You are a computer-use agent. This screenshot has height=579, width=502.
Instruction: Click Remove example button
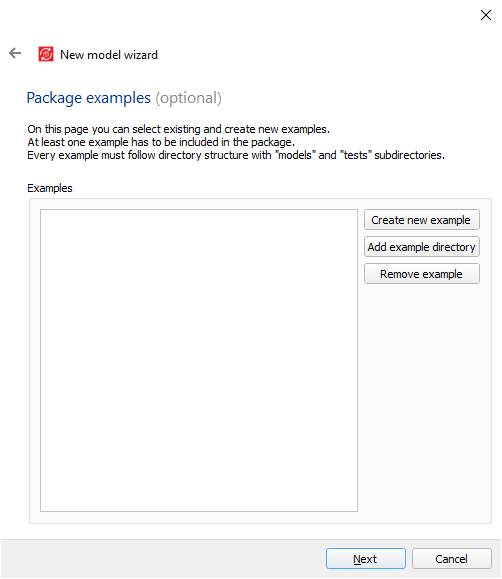point(421,274)
